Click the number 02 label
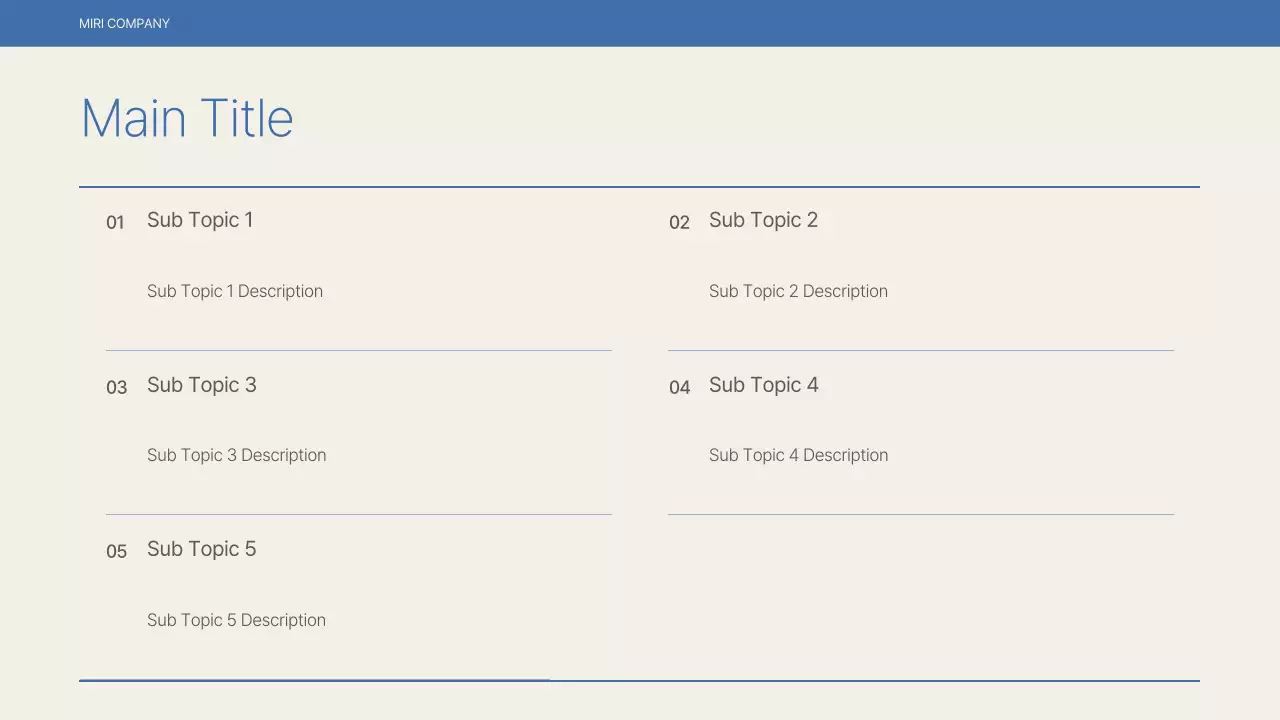The image size is (1280, 720). click(679, 222)
